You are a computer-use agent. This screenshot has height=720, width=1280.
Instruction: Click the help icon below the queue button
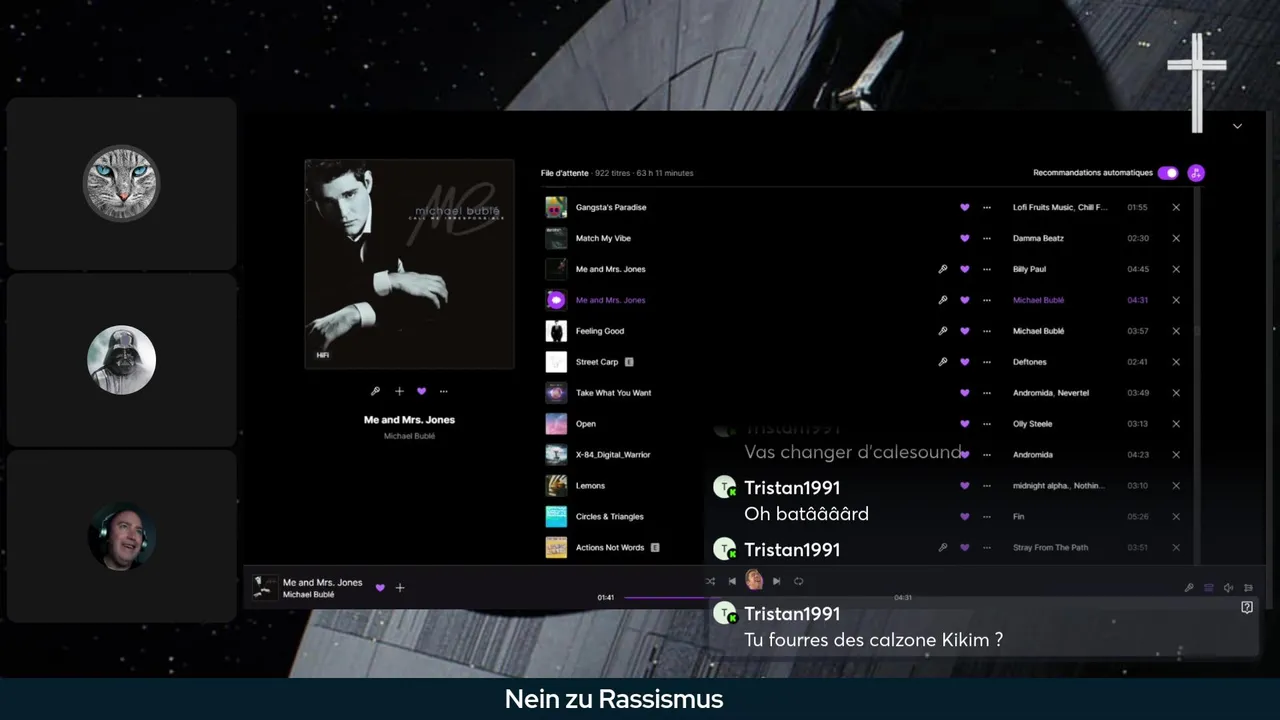point(1247,607)
